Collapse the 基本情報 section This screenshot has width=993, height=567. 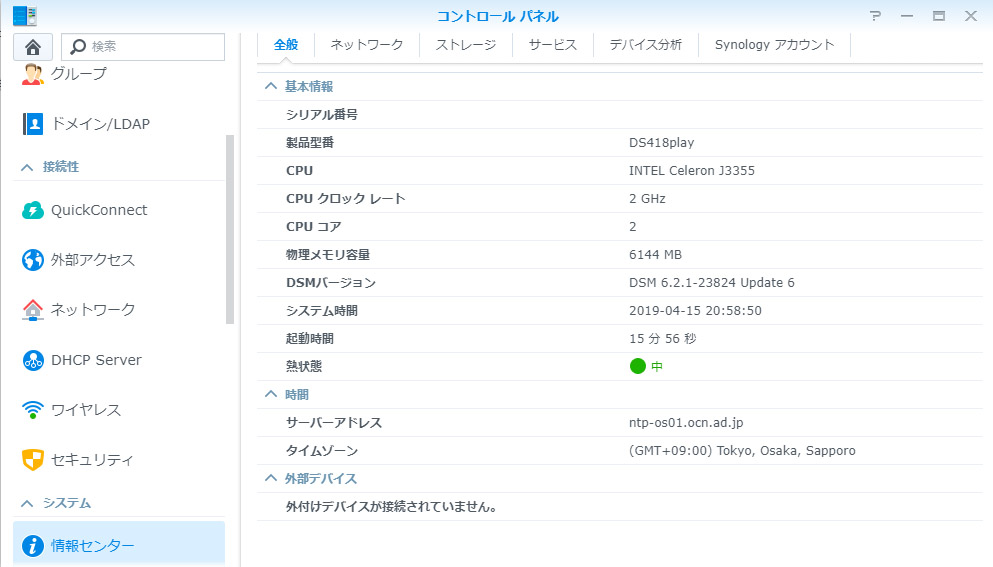coord(270,86)
